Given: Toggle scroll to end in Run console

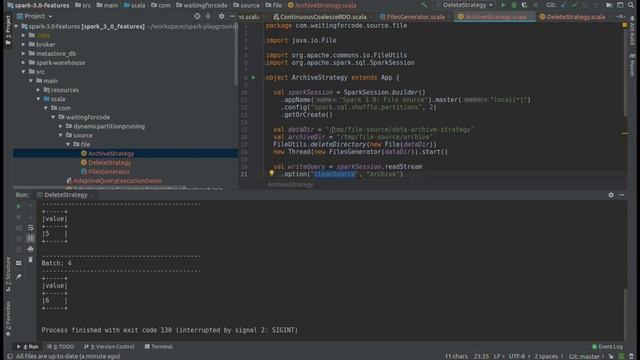Looking at the screenshot, I should pyautogui.click(x=31, y=238).
